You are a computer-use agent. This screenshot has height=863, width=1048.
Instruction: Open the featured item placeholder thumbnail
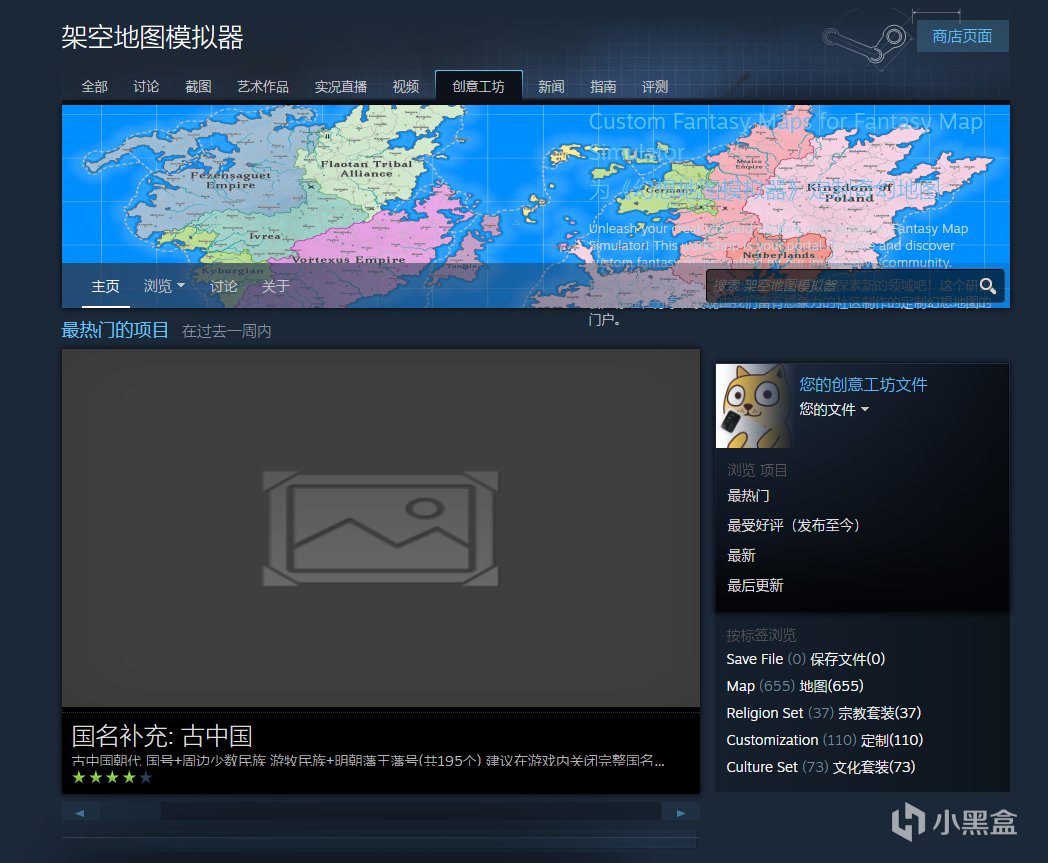[381, 527]
